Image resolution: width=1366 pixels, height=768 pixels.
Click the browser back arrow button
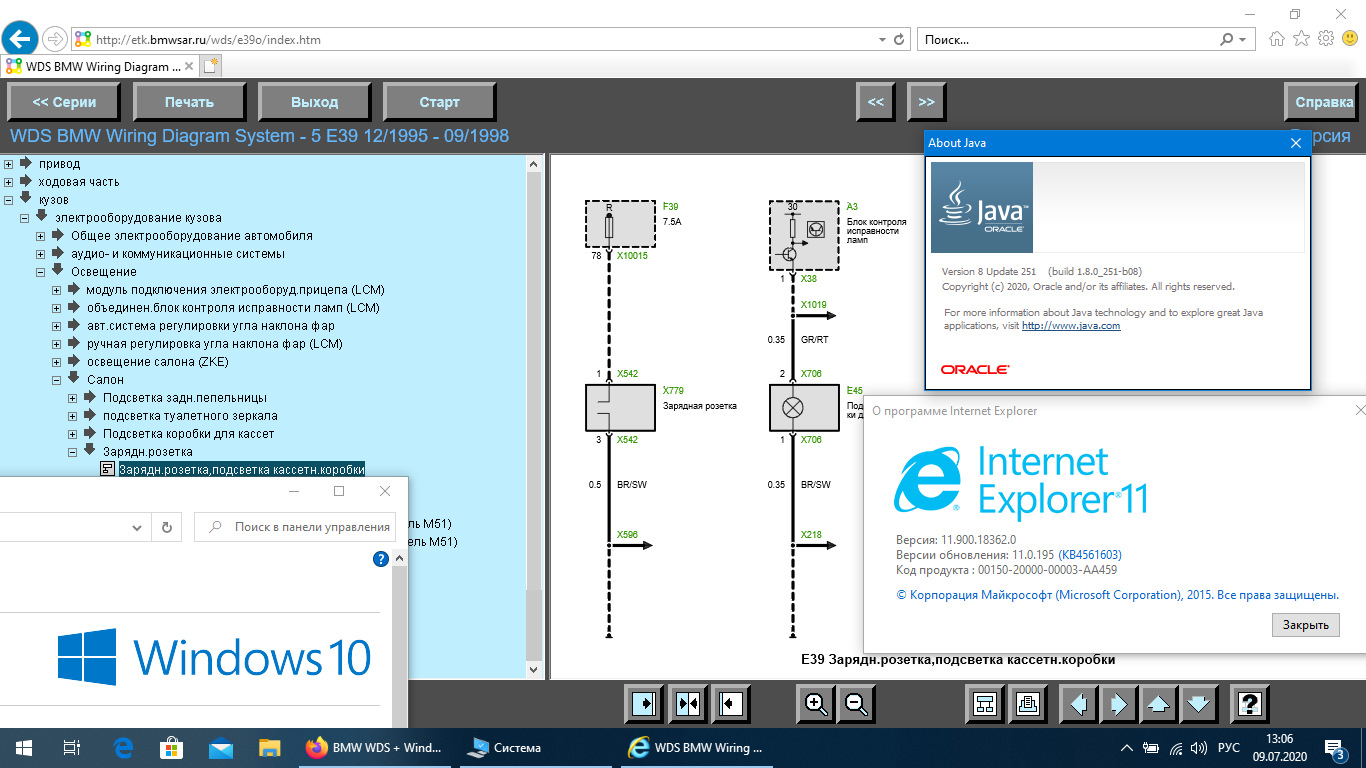[x=20, y=39]
